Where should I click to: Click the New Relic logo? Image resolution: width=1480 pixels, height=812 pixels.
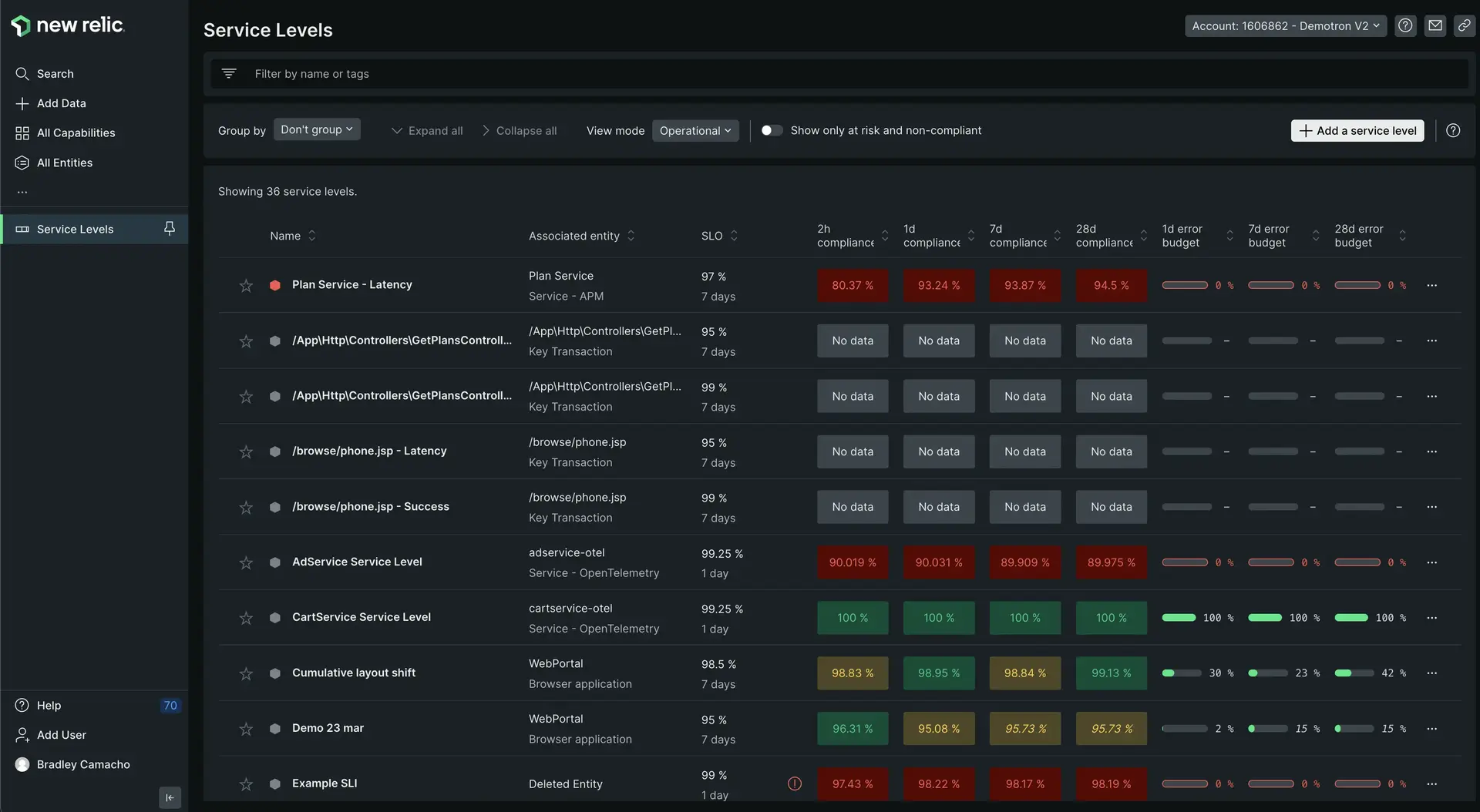point(67,25)
